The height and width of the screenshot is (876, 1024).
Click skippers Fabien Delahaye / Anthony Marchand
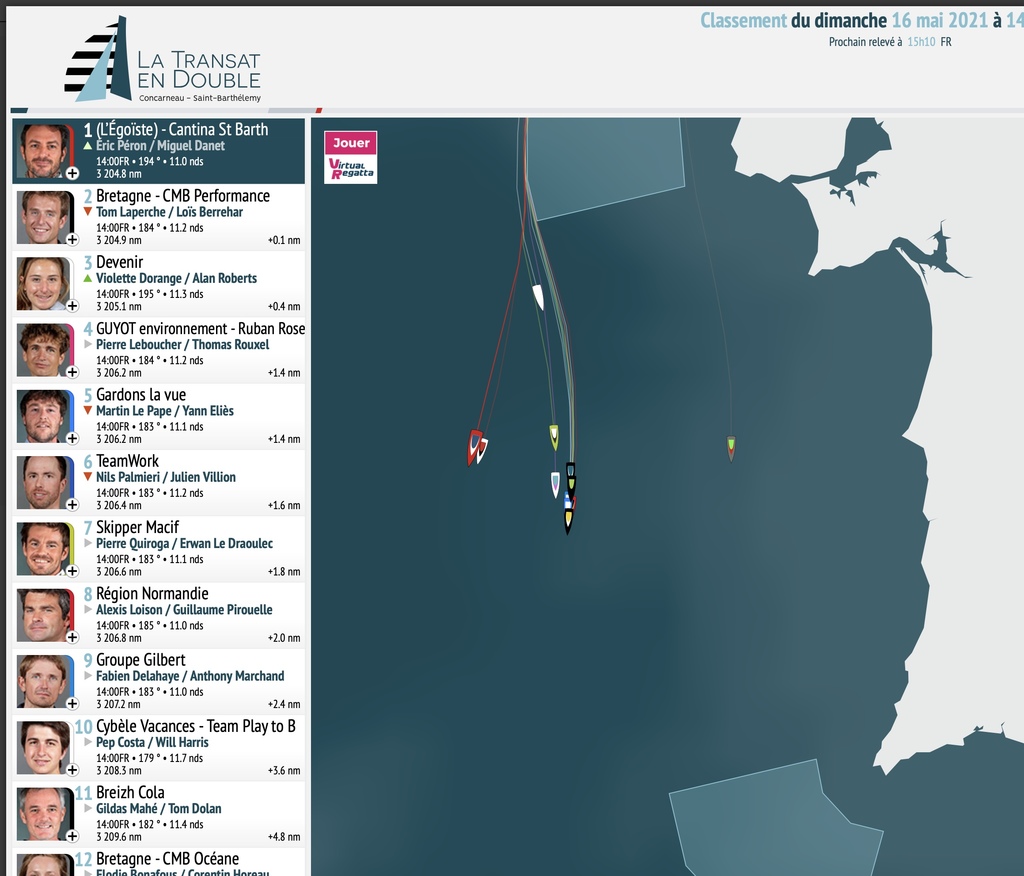pyautogui.click(x=190, y=676)
